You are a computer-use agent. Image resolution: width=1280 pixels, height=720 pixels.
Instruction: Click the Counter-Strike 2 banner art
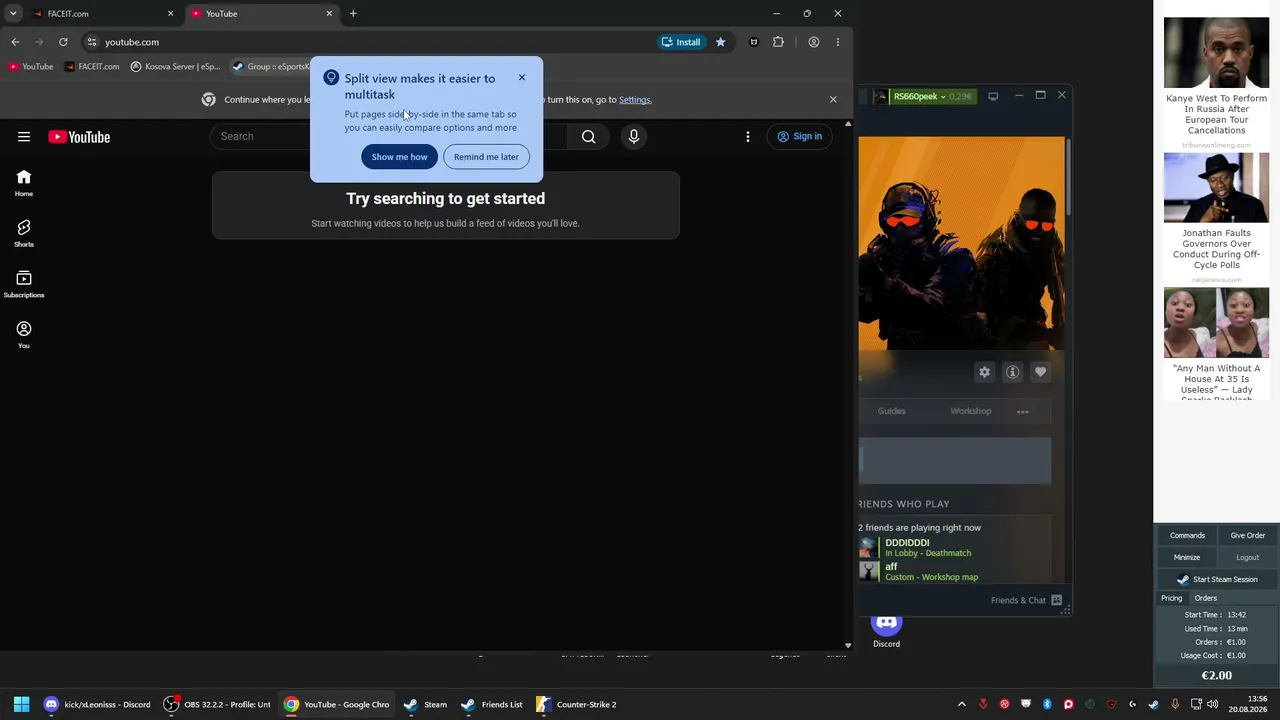962,243
